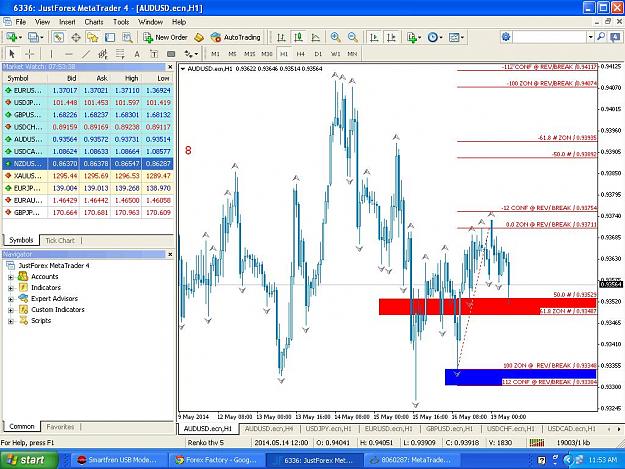This screenshot has width=625, height=469.
Task: Switch chart to W1 timeframe
Action: pos(335,53)
